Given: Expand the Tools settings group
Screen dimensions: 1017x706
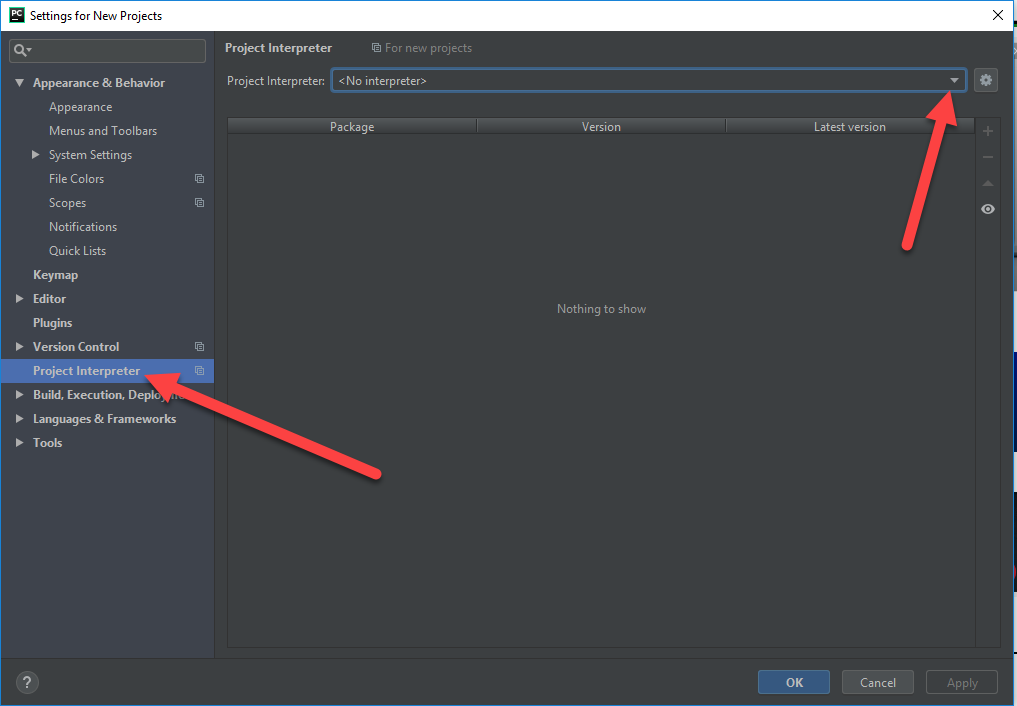Looking at the screenshot, I should coord(19,443).
